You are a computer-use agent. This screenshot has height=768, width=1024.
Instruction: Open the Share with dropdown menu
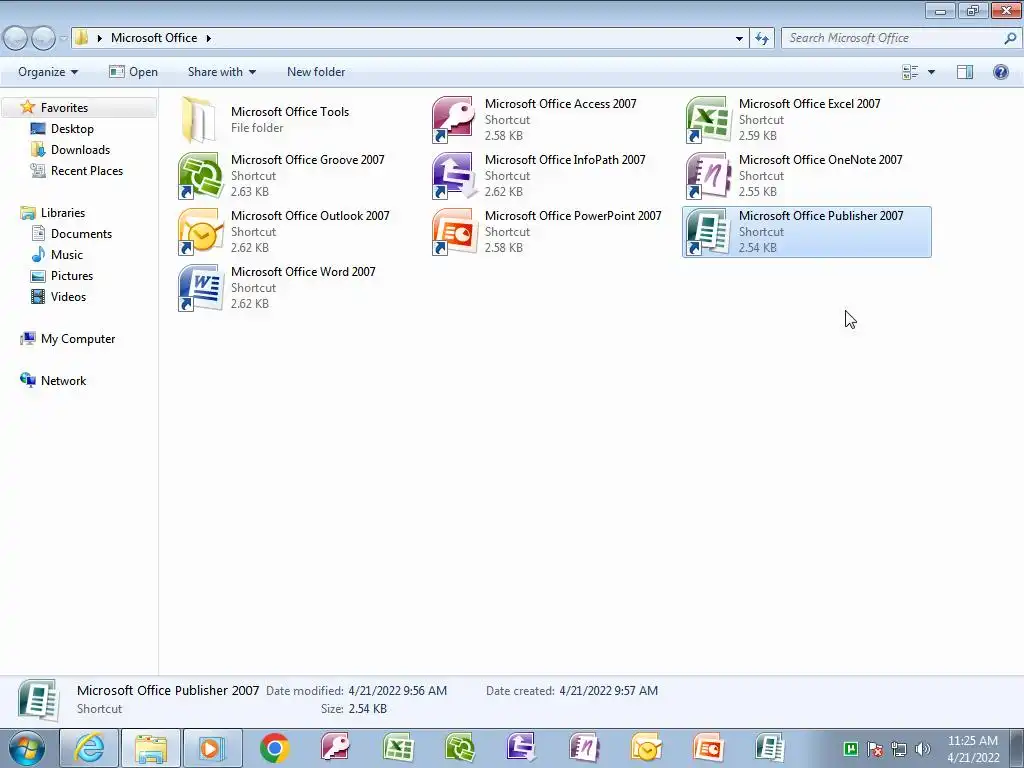click(x=221, y=72)
